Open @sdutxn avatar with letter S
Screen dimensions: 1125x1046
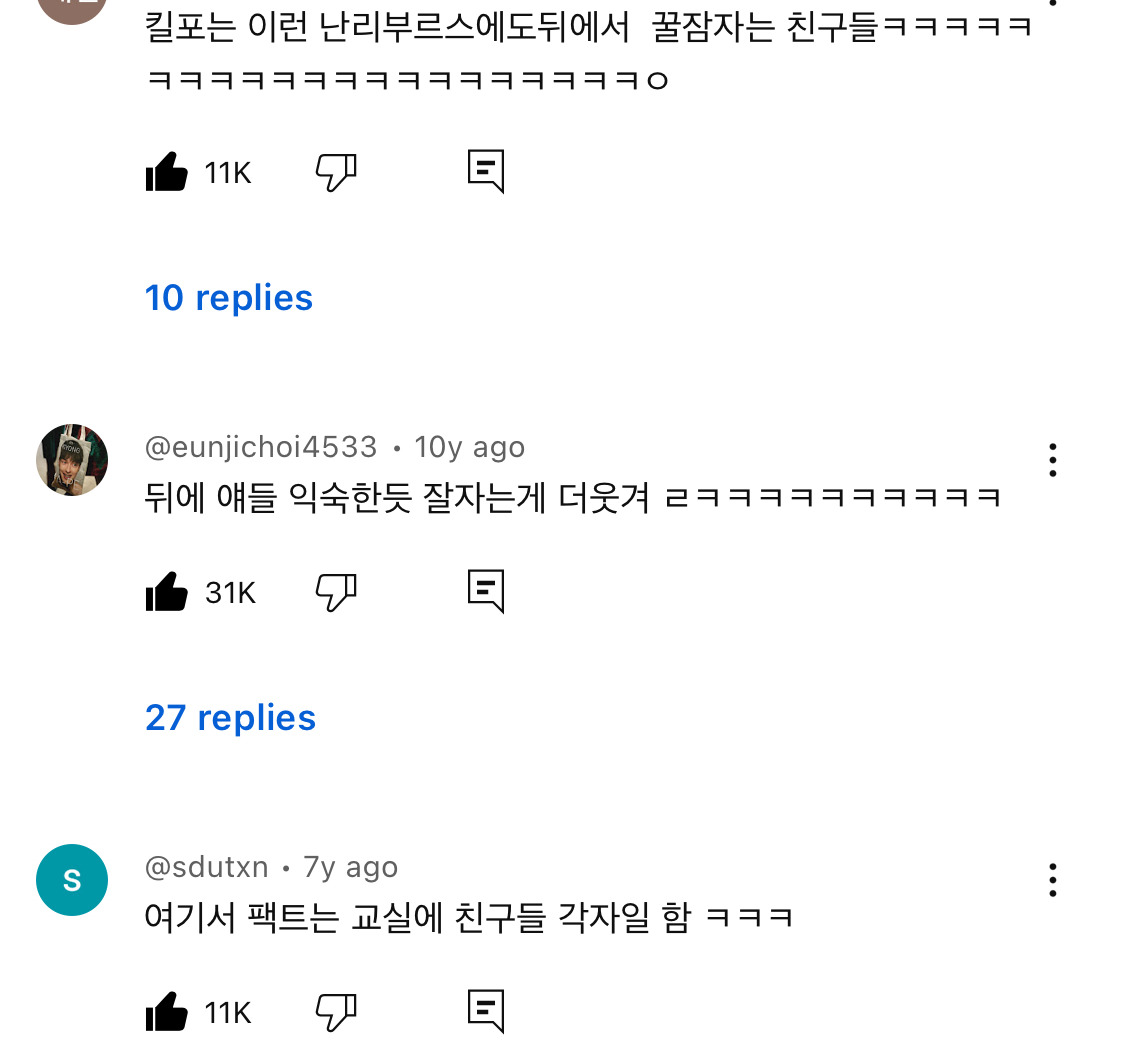[x=72, y=880]
